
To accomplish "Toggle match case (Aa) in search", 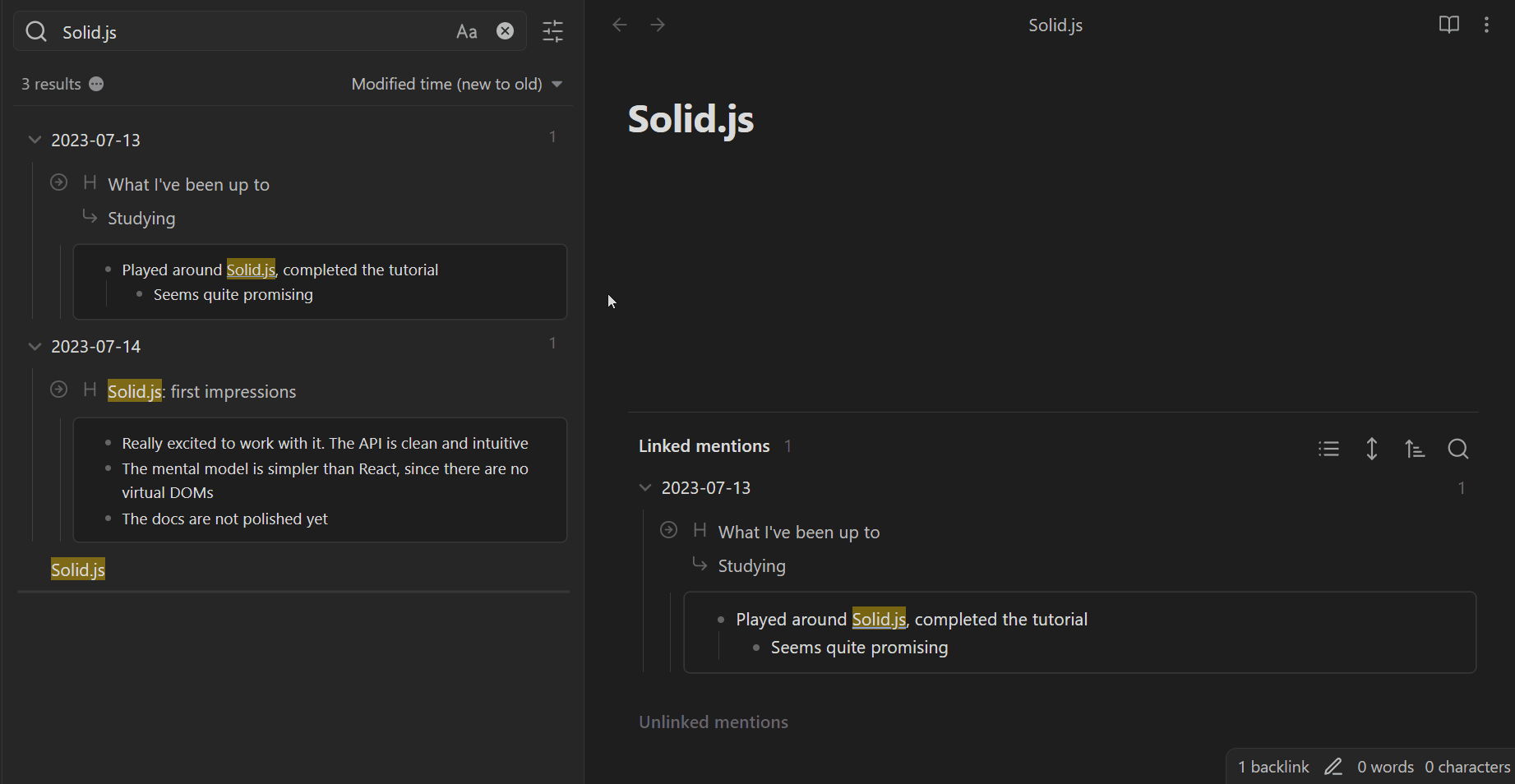I will pos(467,32).
